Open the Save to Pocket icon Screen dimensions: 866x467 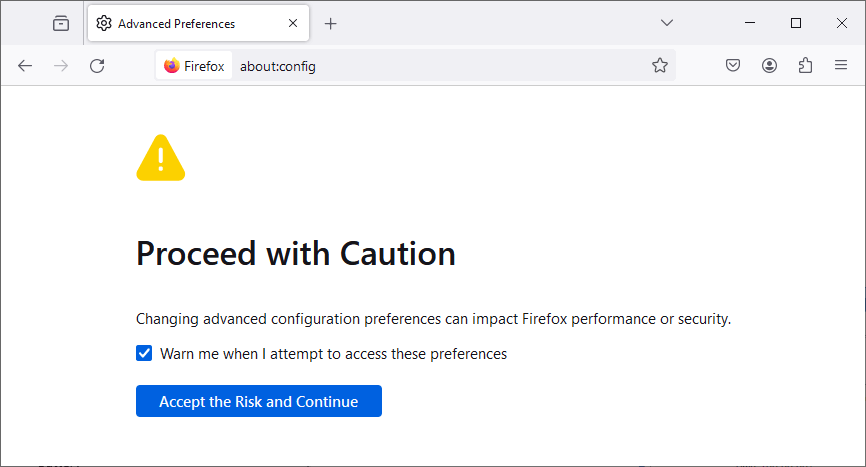coord(733,66)
